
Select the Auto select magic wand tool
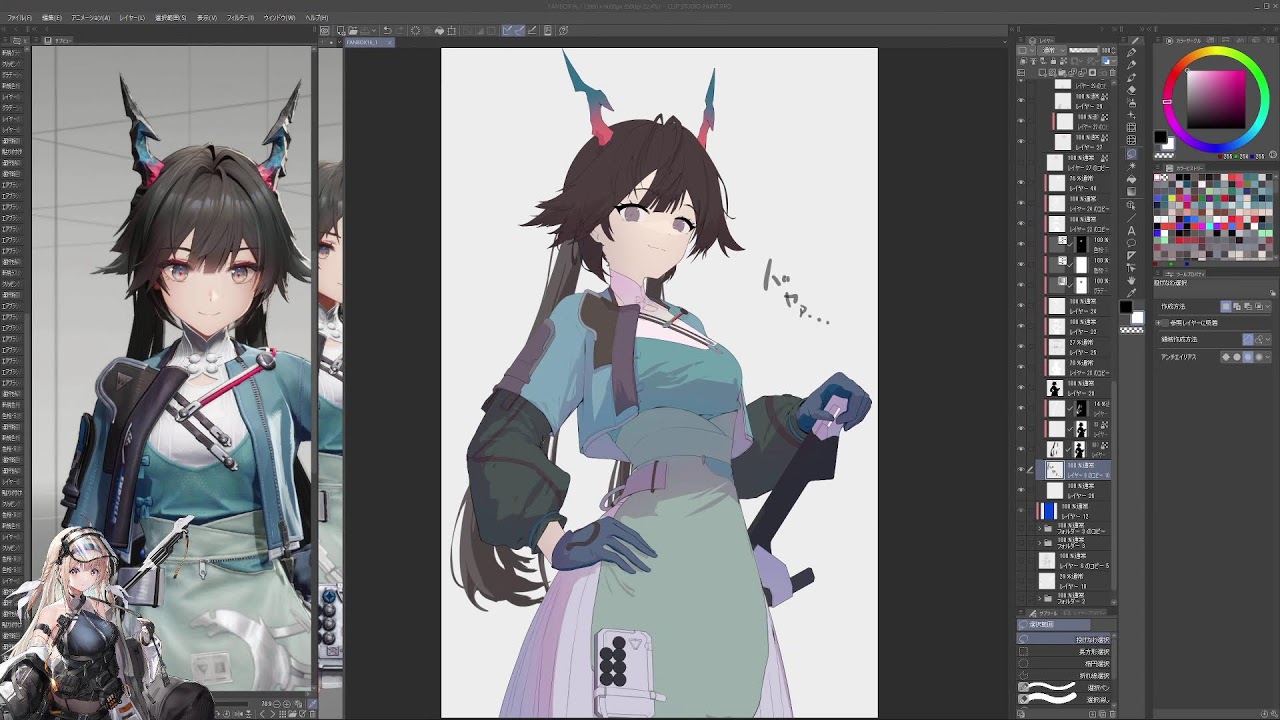[x=1131, y=167]
